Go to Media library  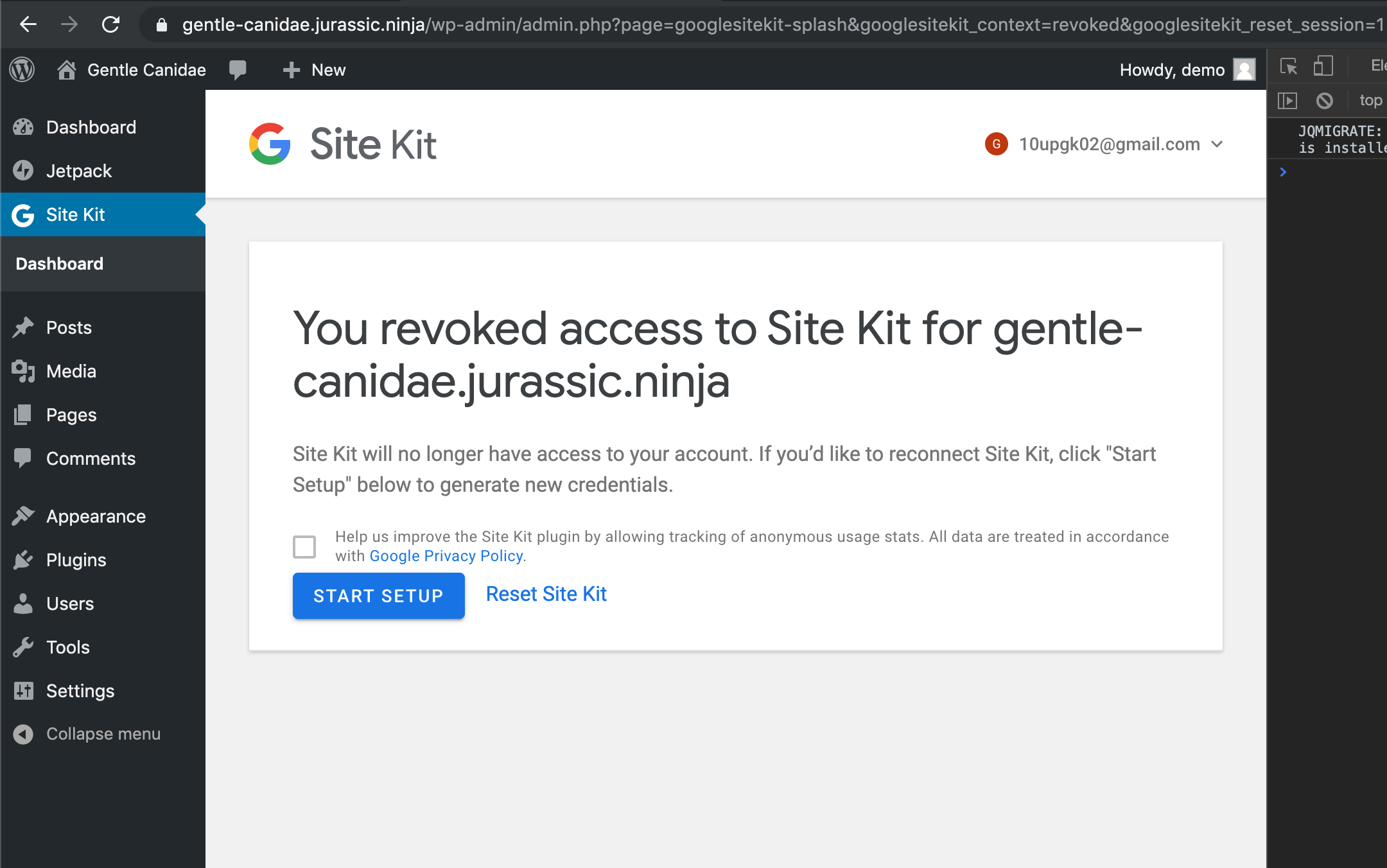click(103, 371)
